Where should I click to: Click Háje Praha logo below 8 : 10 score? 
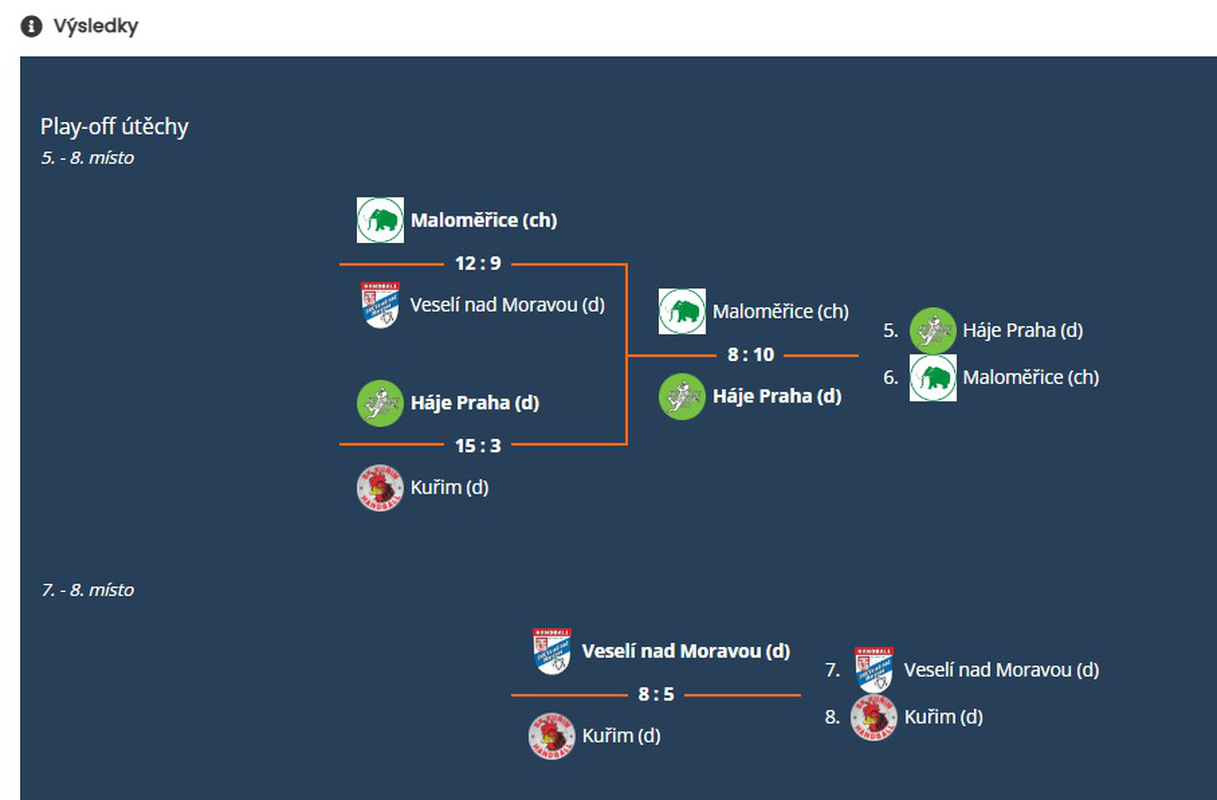[x=682, y=396]
